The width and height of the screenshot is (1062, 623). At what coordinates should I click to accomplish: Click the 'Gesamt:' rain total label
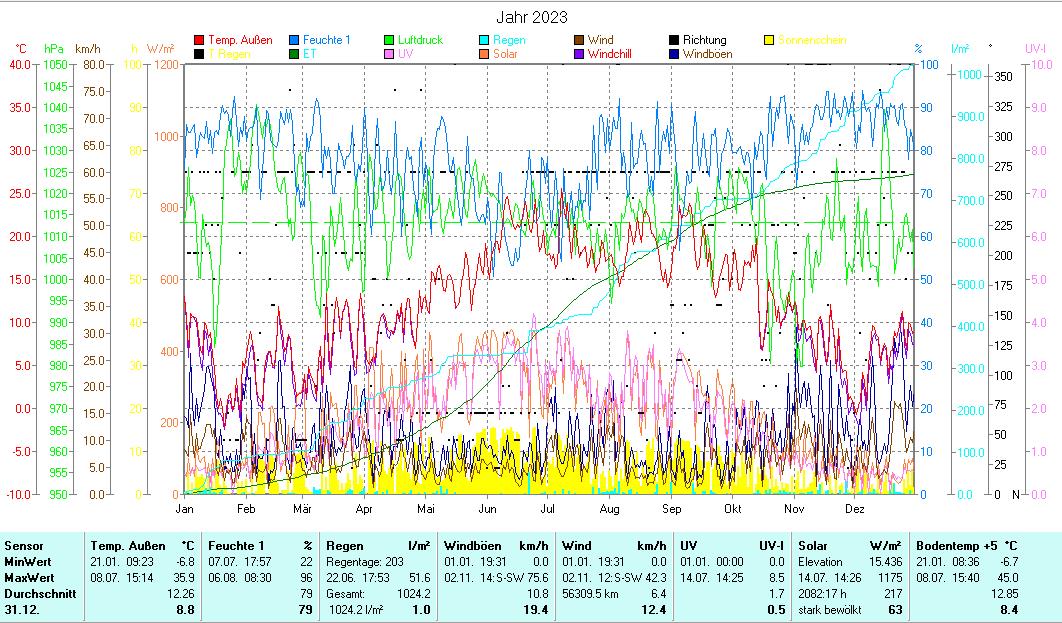[x=345, y=594]
